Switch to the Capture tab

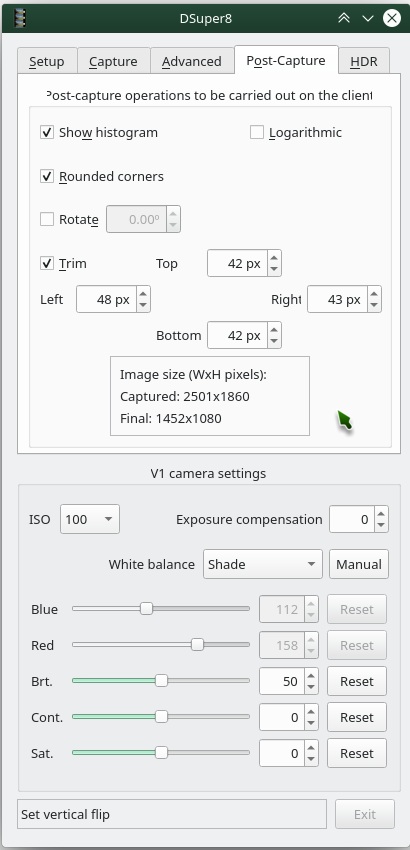(x=113, y=61)
